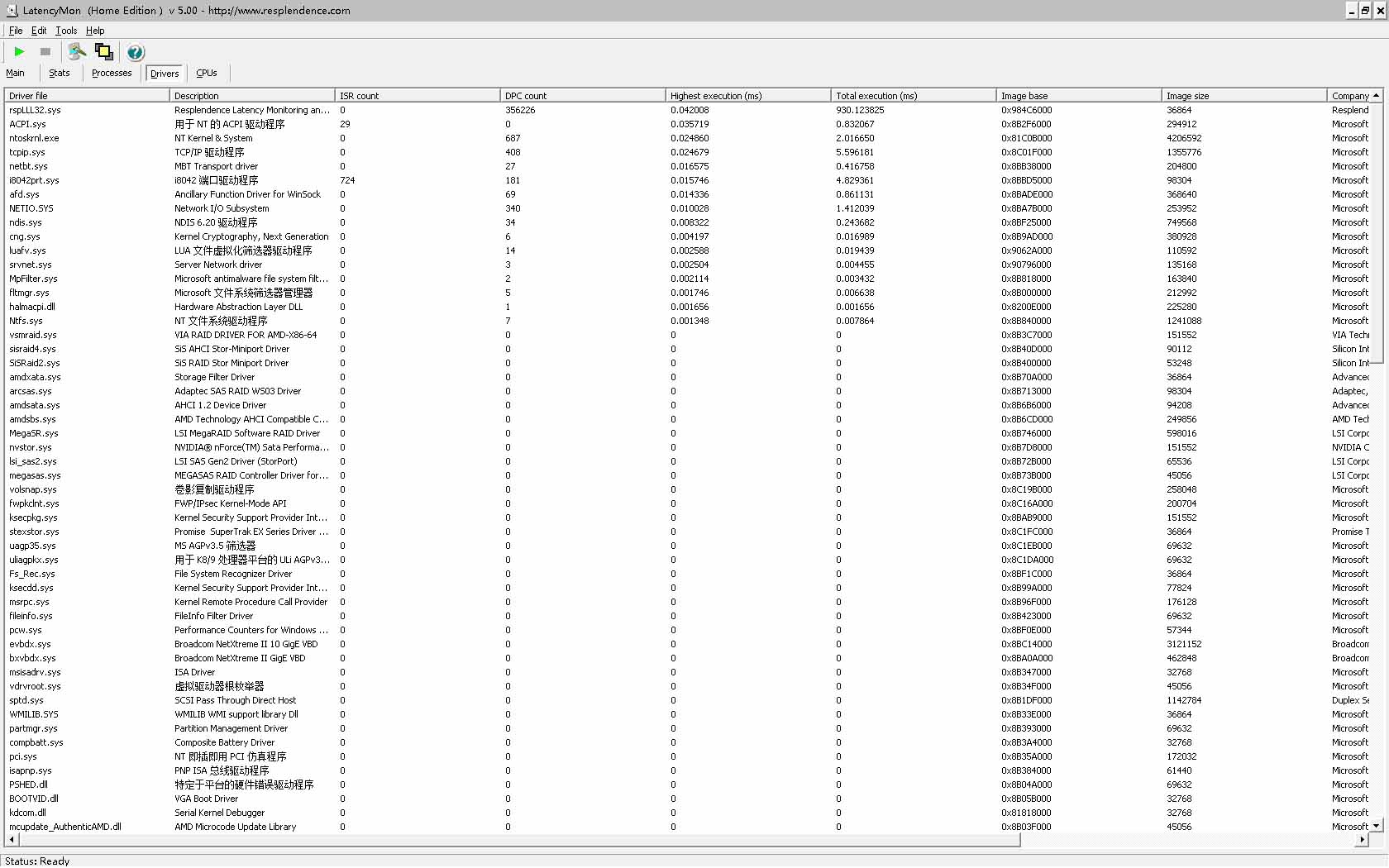Sort by Highest execution (ms) column header
This screenshot has width=1389, height=868.
748,96
